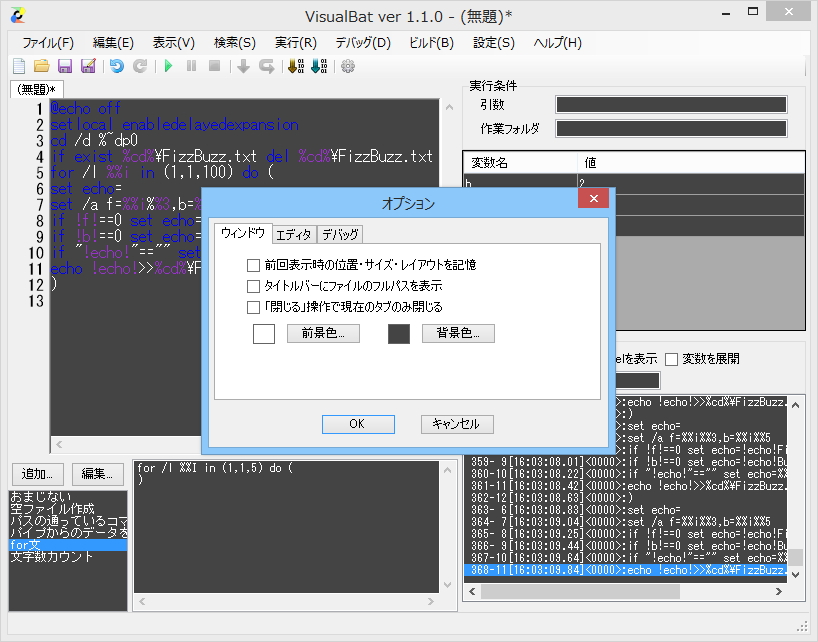818x642 pixels.
Task: Select 文字数カウント snippet entry
Action: pyautogui.click(x=68, y=557)
